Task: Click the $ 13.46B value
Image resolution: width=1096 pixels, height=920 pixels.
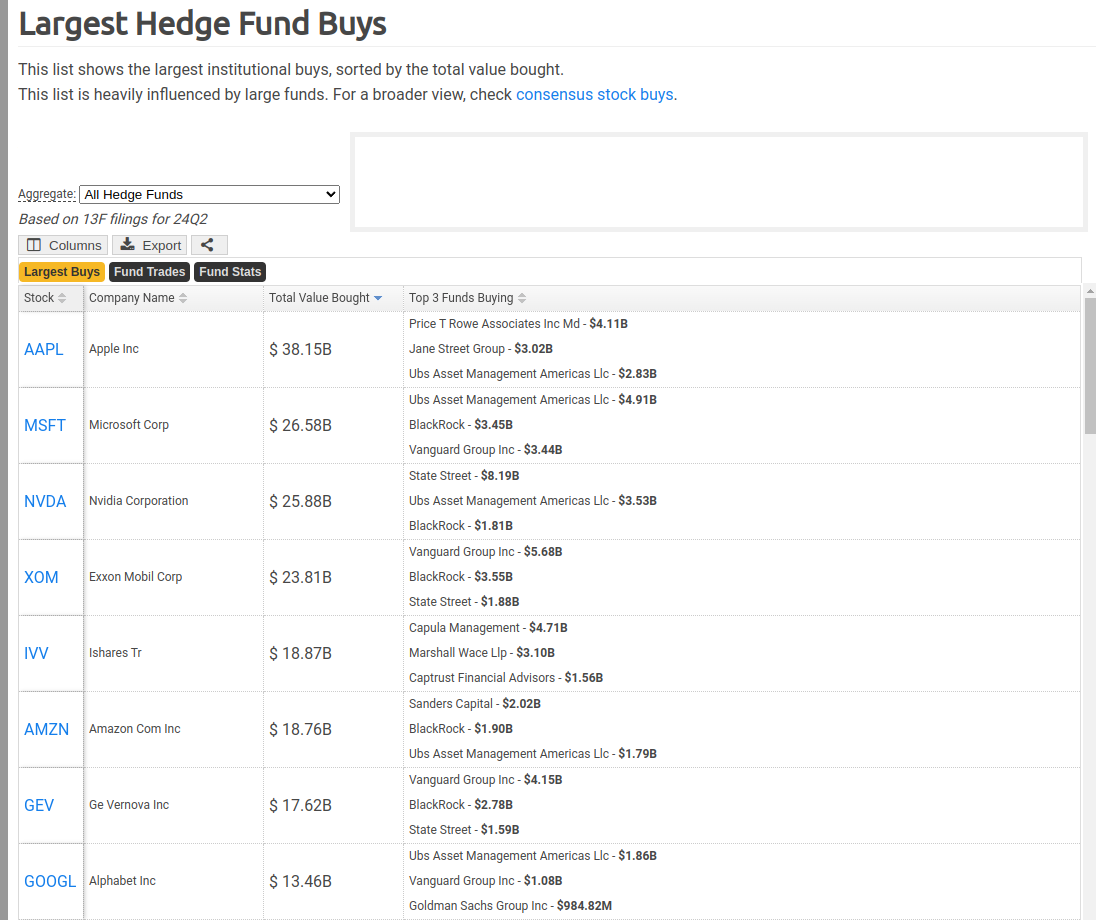Action: click(x=301, y=882)
